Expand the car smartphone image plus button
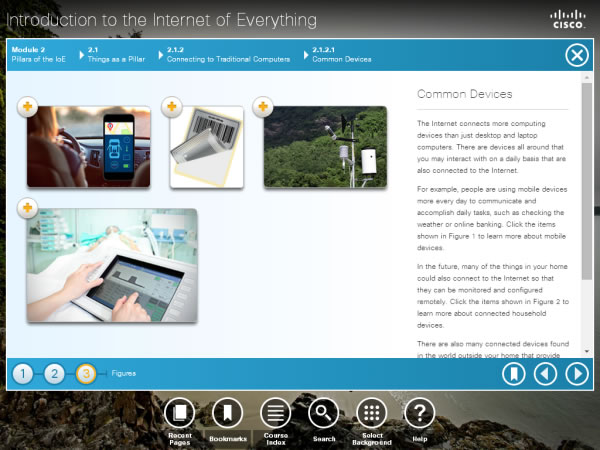Screen dimensions: 600x450 point(26,105)
